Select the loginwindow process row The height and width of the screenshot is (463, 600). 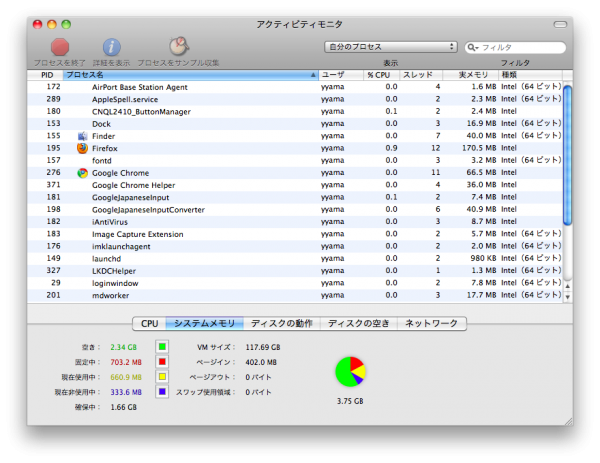coord(295,283)
